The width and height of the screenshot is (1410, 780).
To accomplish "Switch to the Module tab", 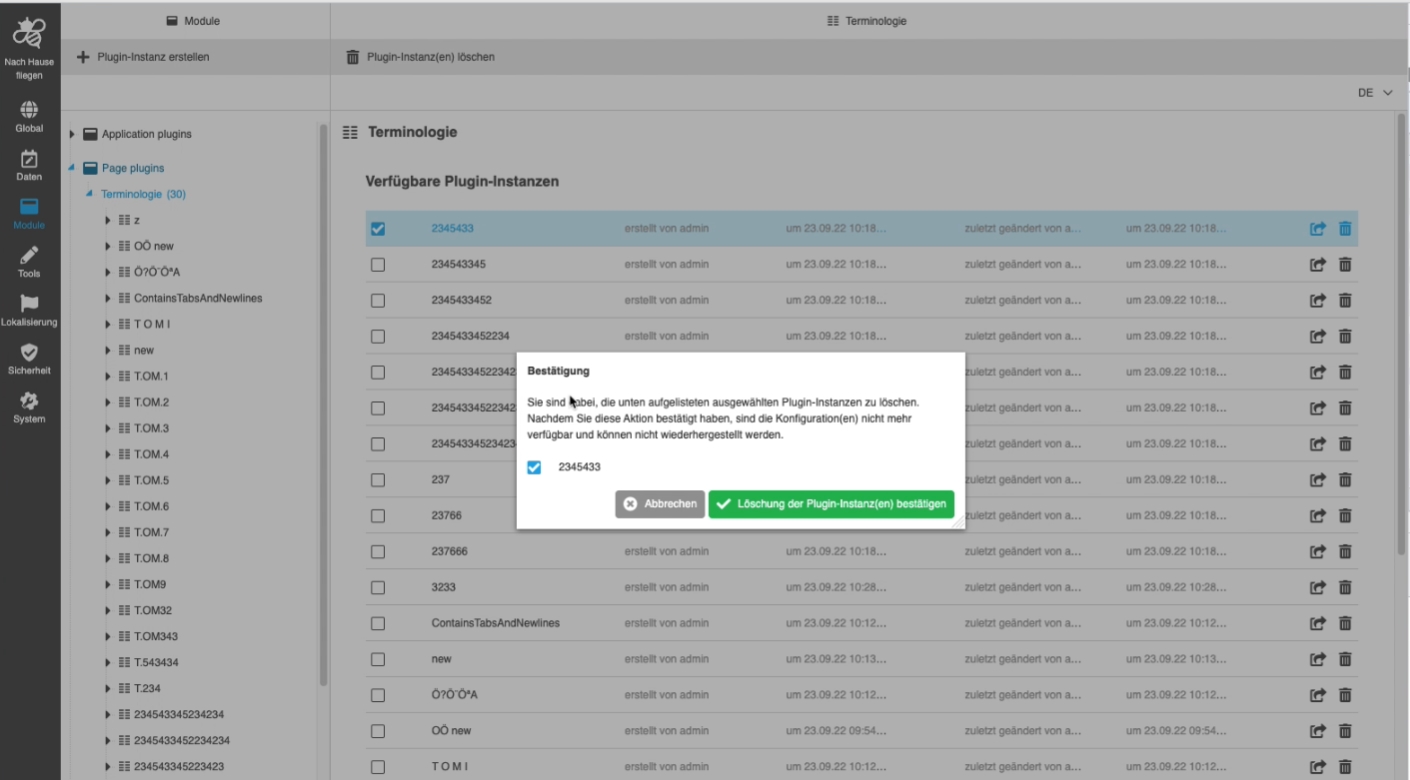I will tap(194, 21).
